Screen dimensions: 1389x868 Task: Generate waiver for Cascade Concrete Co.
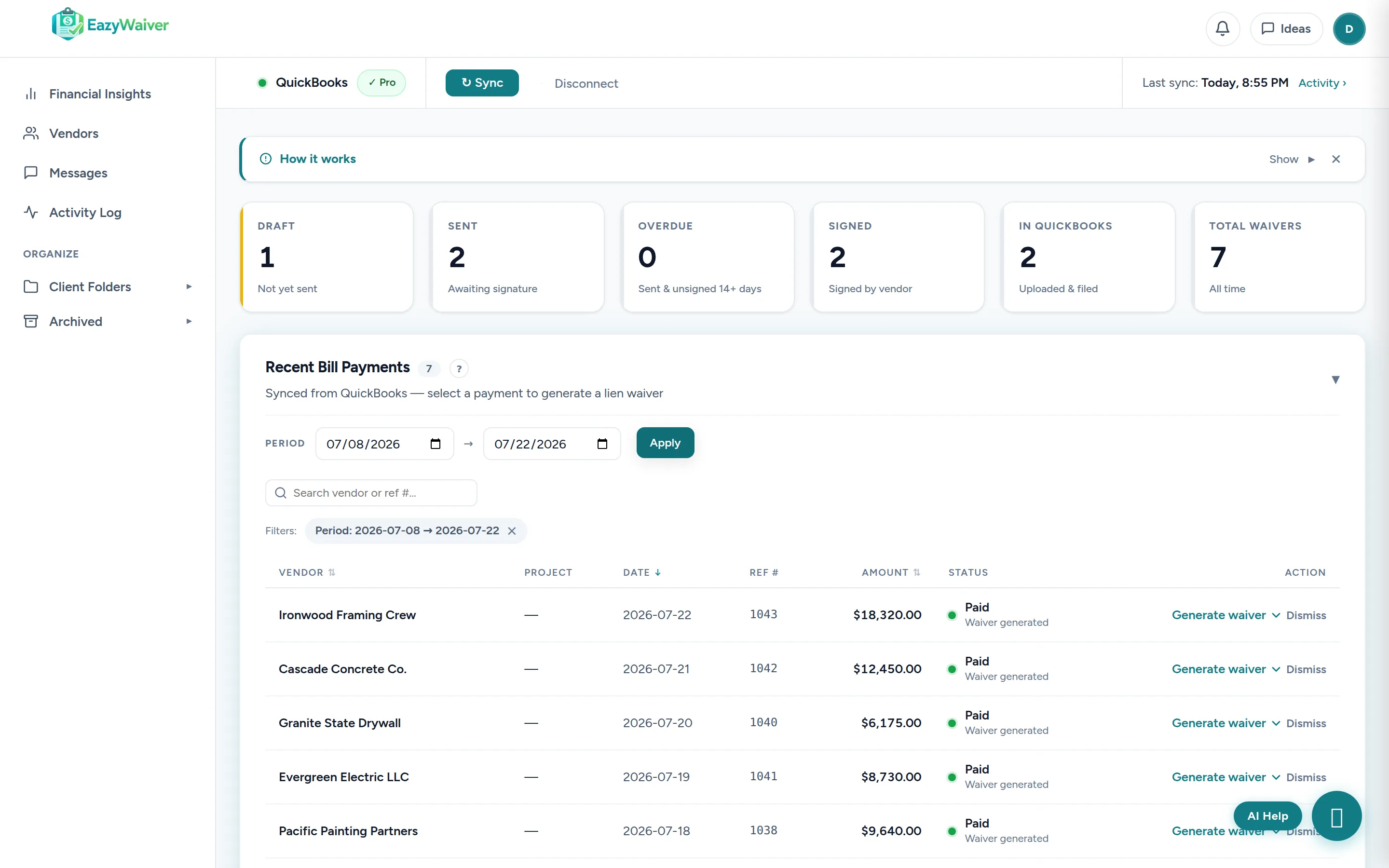(1219, 669)
